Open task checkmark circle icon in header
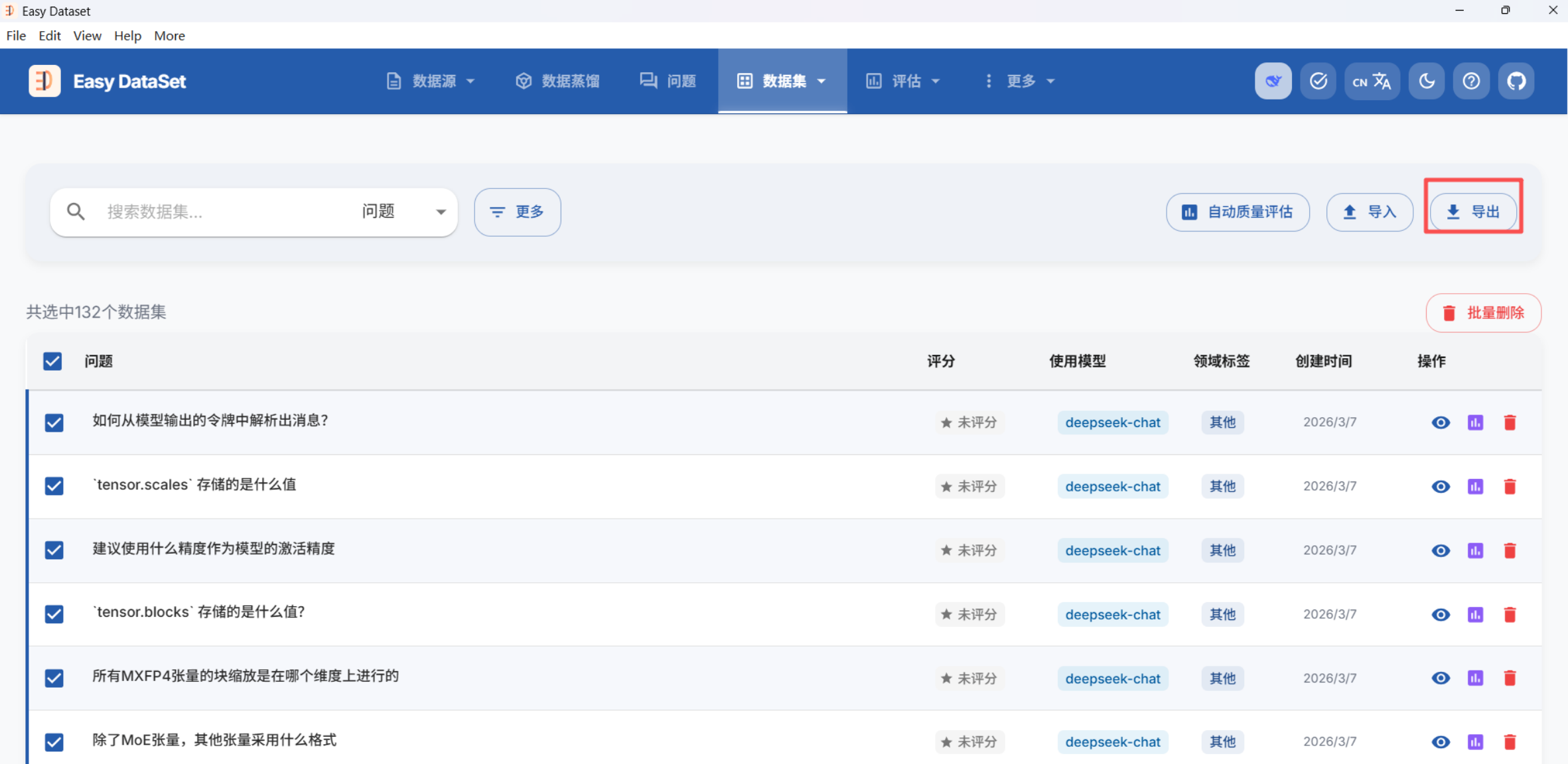Image resolution: width=1568 pixels, height=764 pixels. 1318,81
